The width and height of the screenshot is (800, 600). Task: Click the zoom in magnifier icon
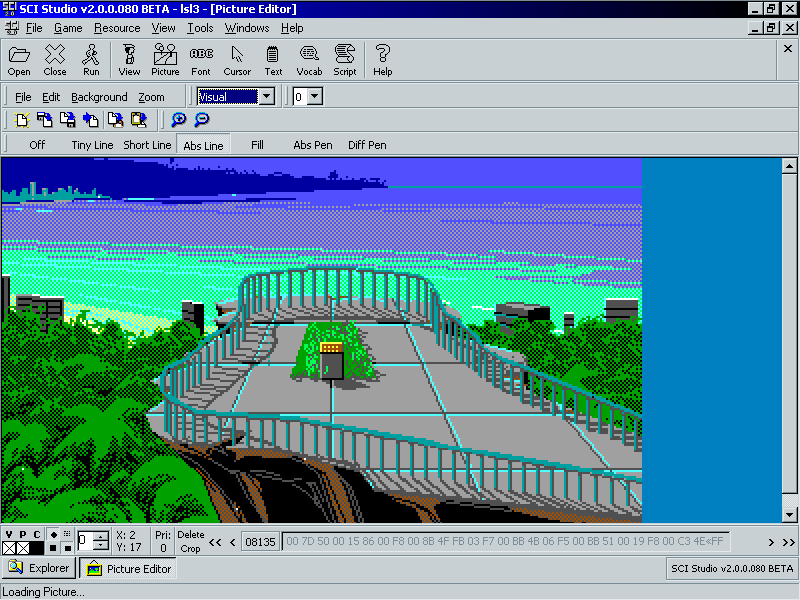coord(179,120)
